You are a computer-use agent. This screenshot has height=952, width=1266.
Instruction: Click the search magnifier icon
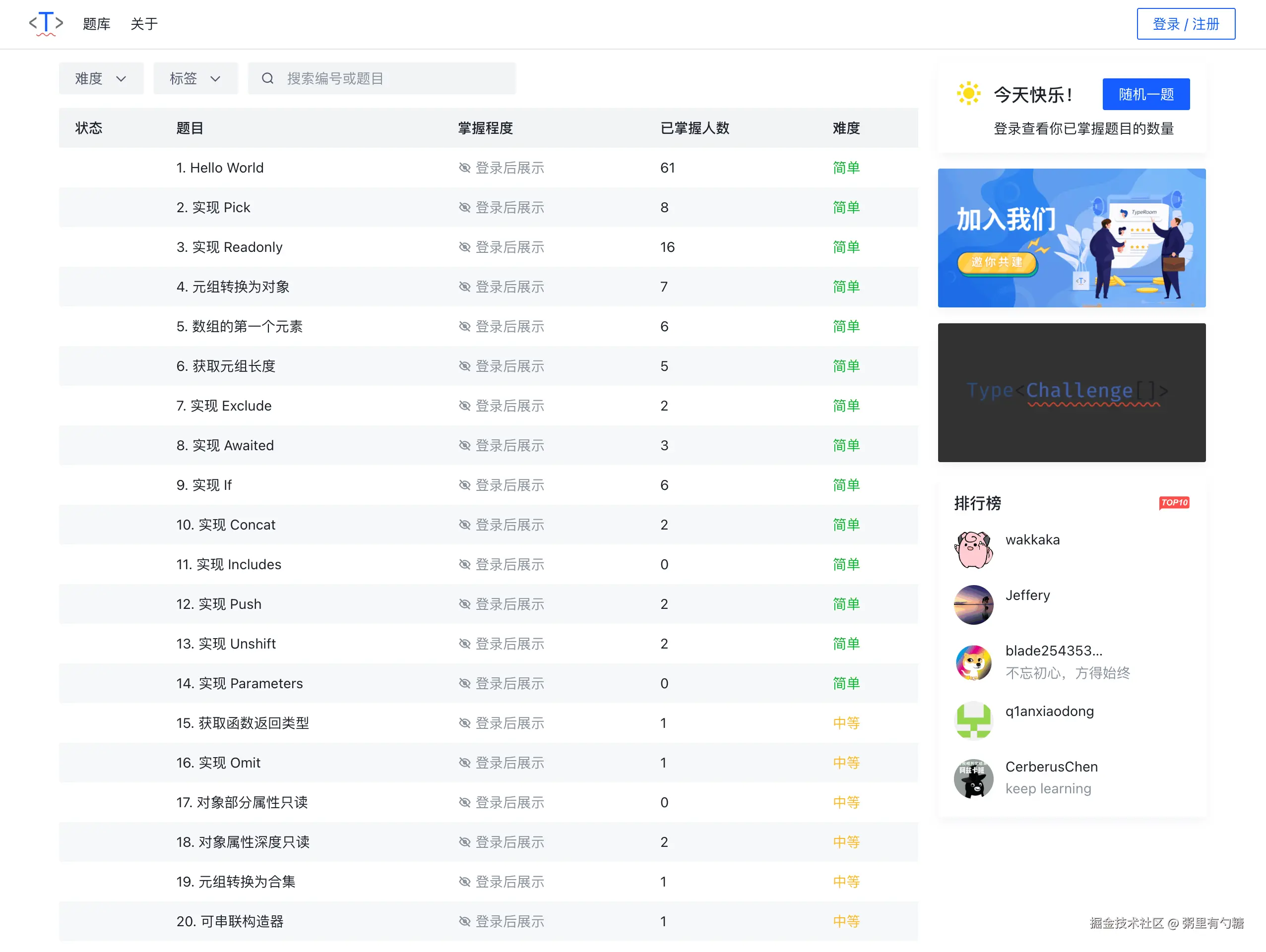tap(267, 78)
